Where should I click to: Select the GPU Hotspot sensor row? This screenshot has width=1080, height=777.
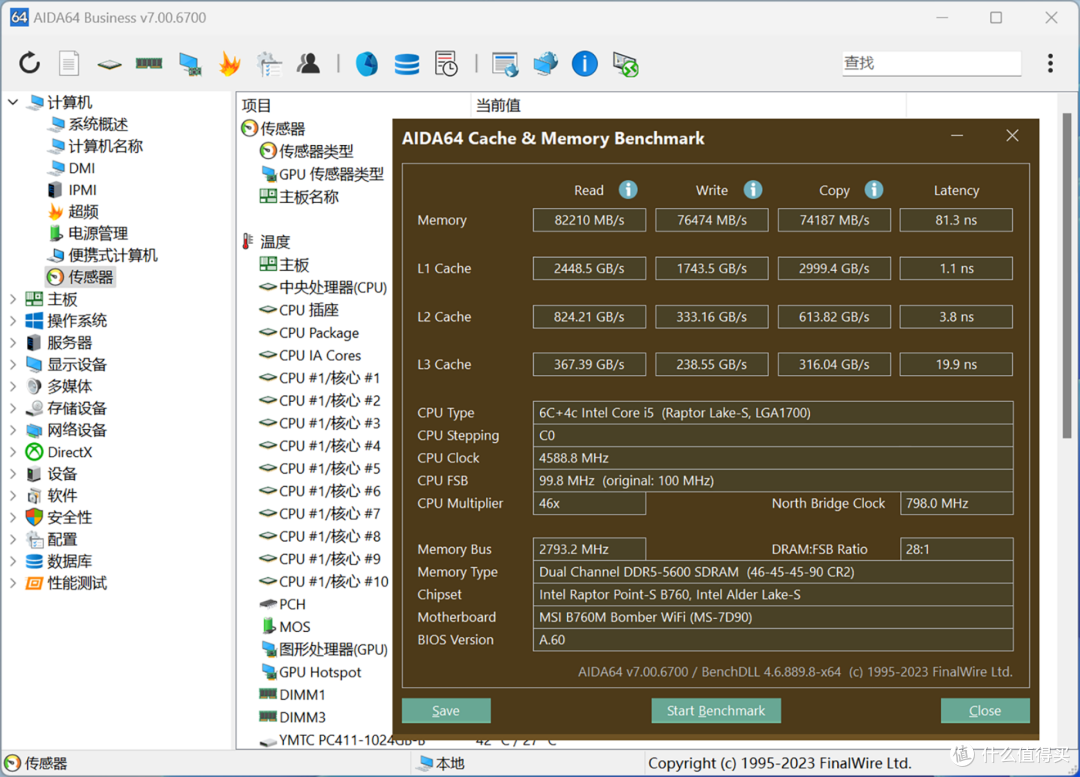[x=320, y=672]
